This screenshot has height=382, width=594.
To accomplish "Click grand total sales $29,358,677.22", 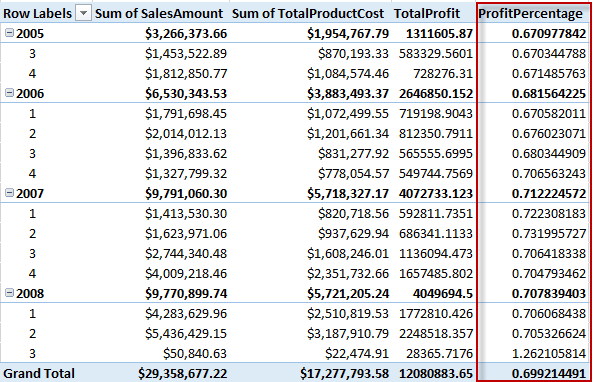I will (x=183, y=374).
